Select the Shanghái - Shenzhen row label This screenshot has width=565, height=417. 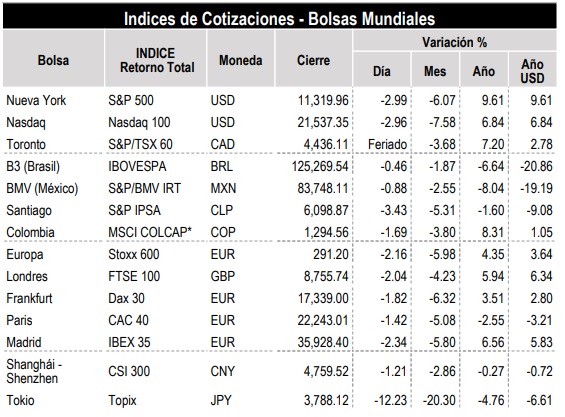click(x=34, y=371)
